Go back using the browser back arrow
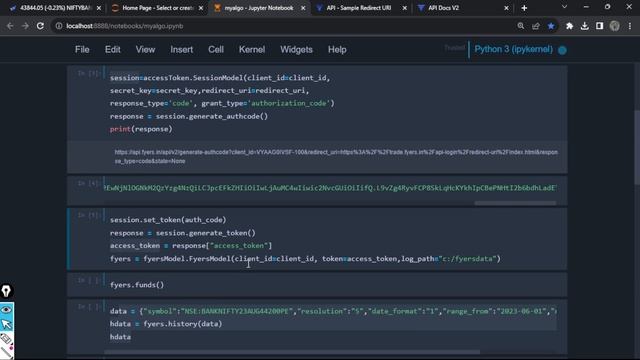 (10, 26)
